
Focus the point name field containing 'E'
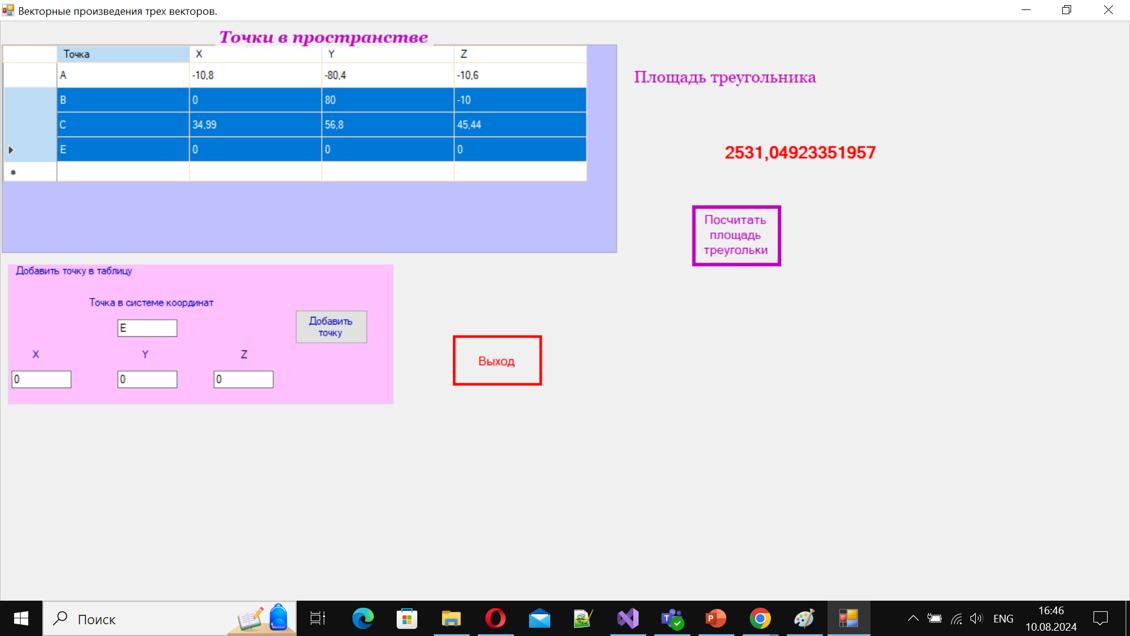click(147, 328)
